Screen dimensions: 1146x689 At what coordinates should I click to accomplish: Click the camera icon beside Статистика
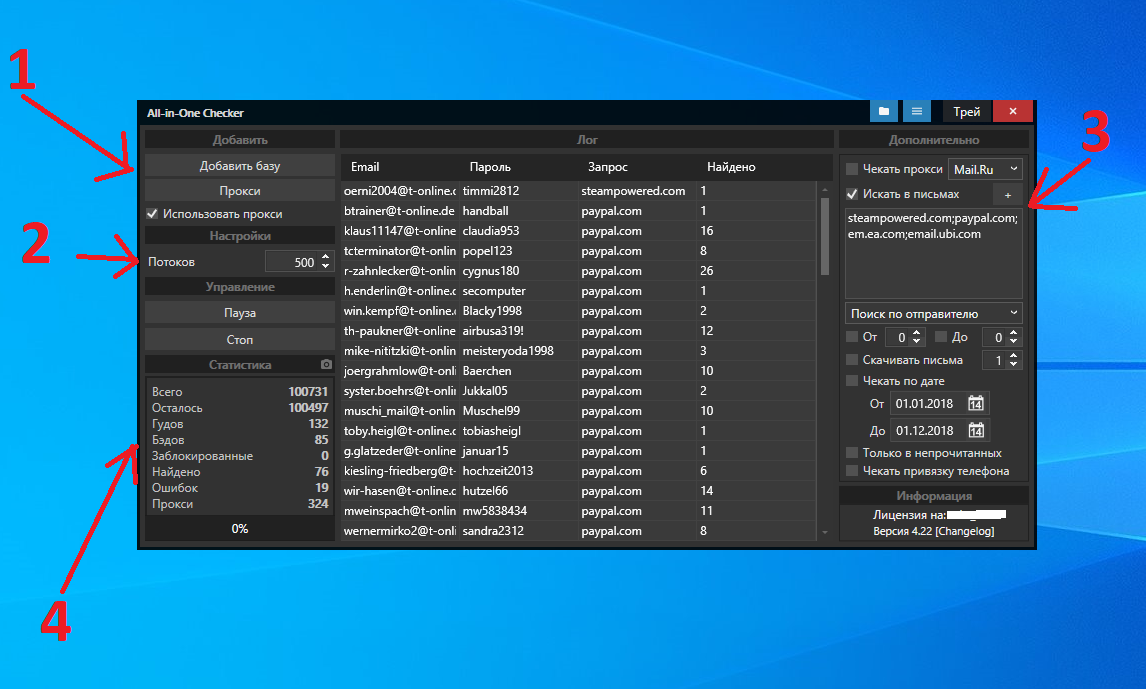tap(326, 364)
